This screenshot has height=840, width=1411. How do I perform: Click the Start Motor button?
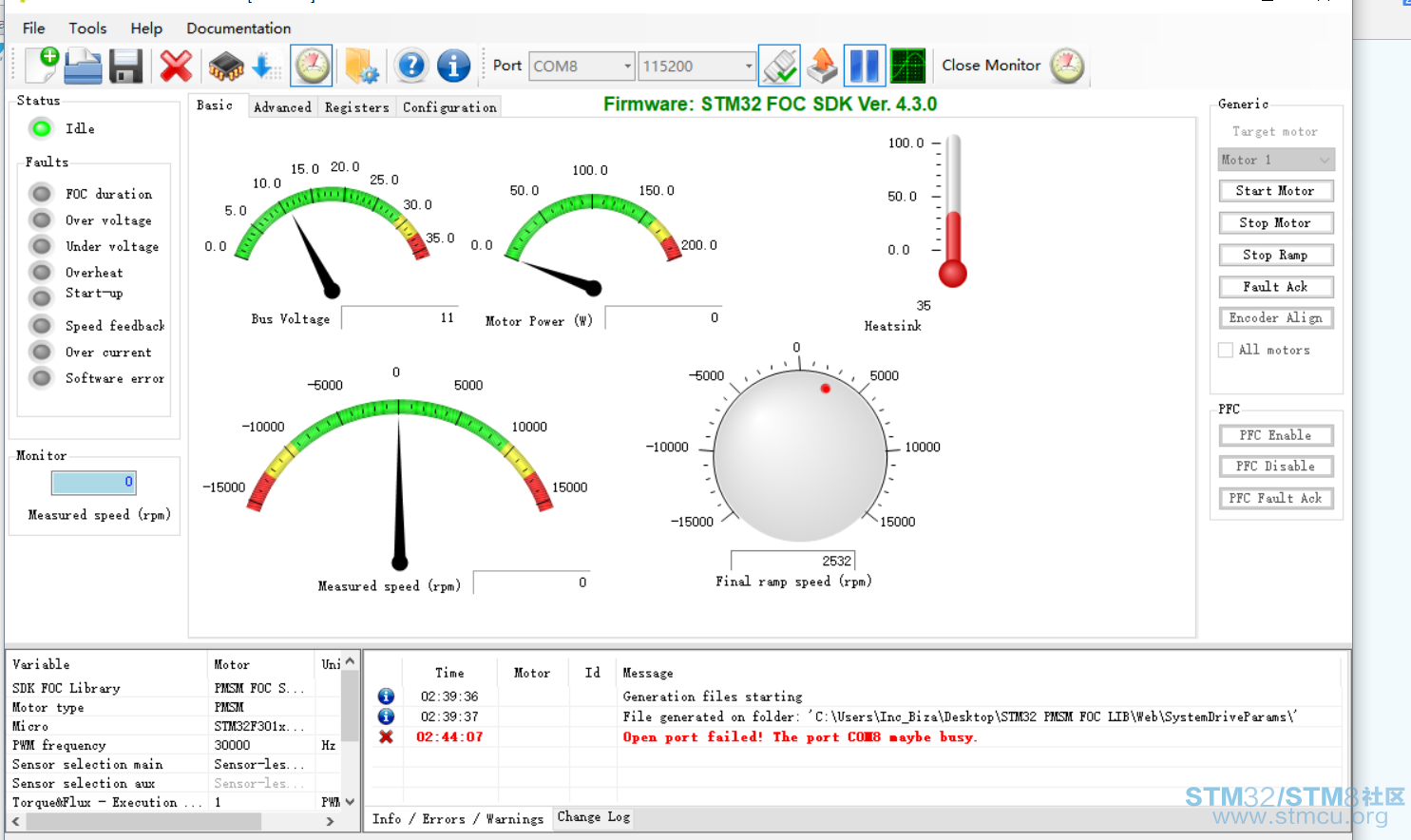pos(1276,191)
